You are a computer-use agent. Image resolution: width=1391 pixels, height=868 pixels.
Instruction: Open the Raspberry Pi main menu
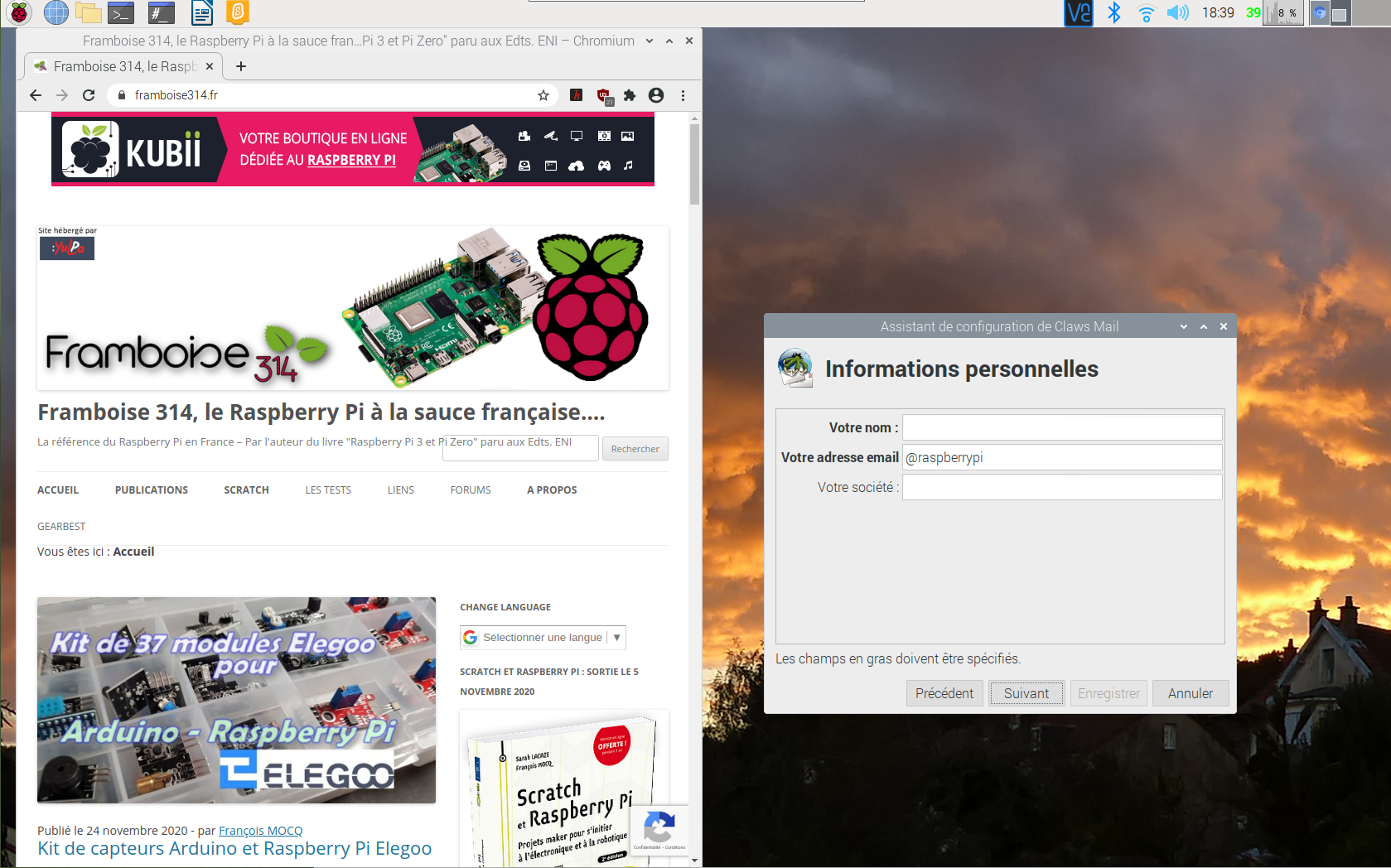(x=19, y=12)
